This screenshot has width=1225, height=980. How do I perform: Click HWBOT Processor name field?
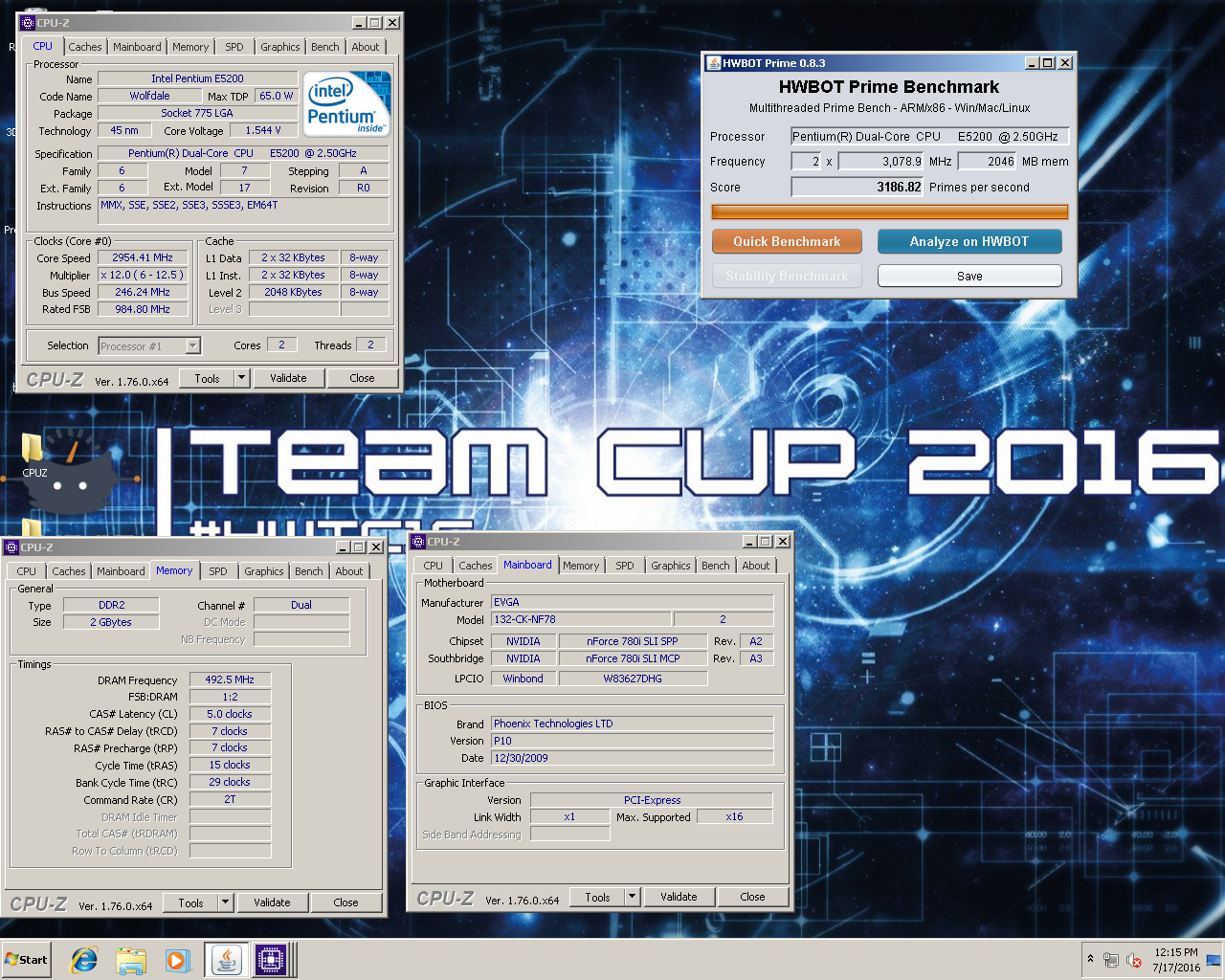930,137
